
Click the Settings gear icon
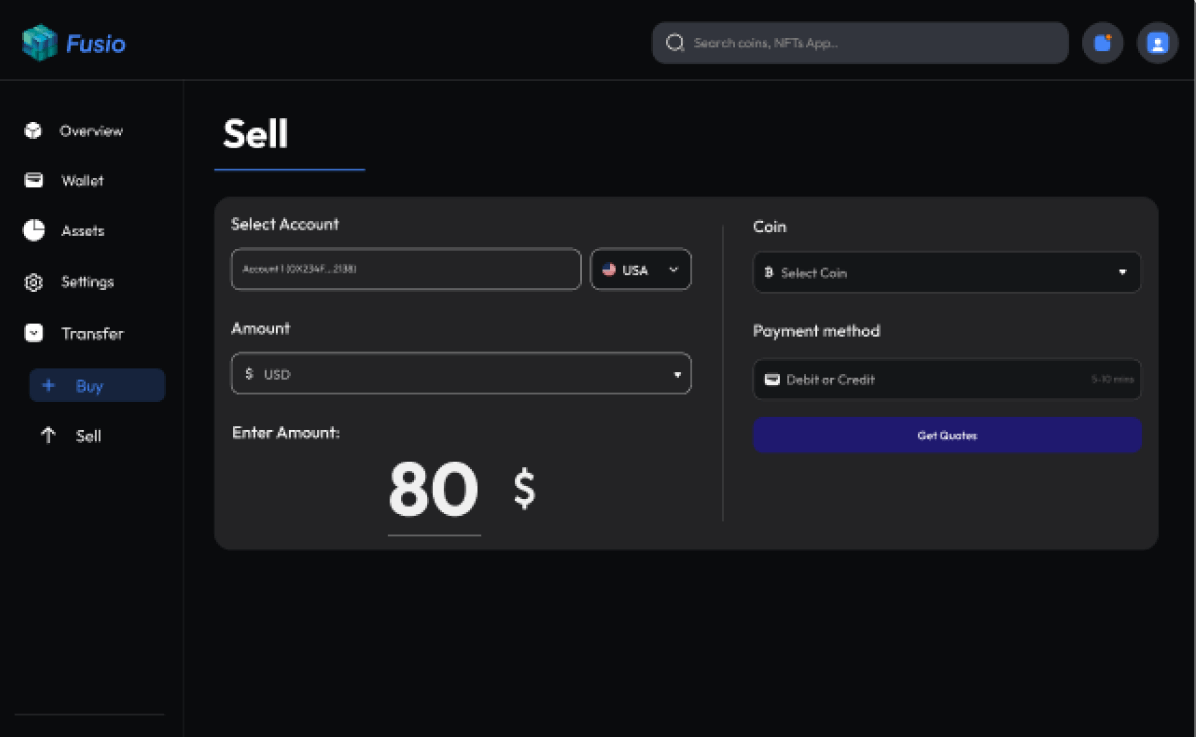[x=33, y=283]
